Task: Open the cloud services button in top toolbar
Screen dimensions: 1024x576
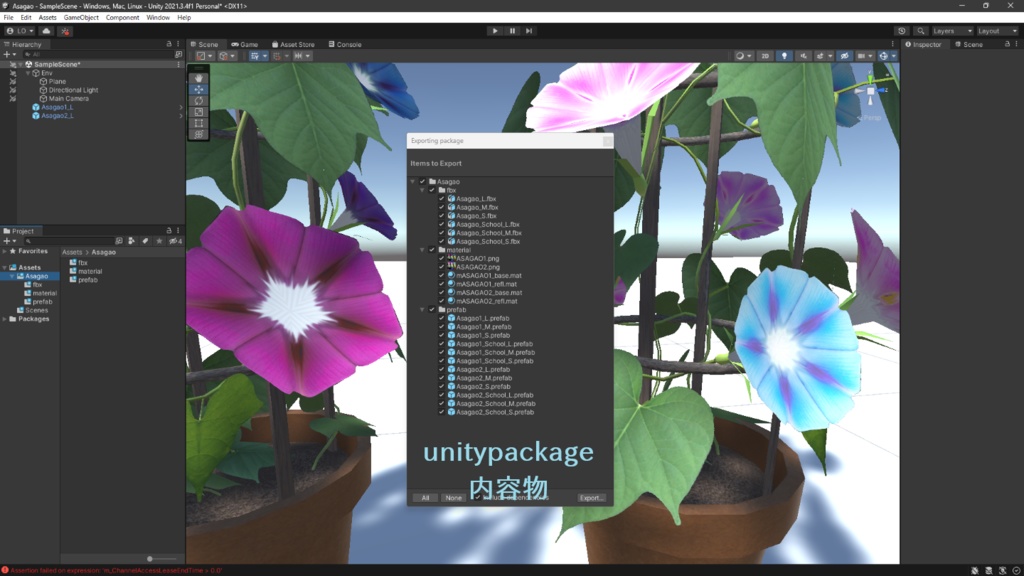Action: [46, 31]
